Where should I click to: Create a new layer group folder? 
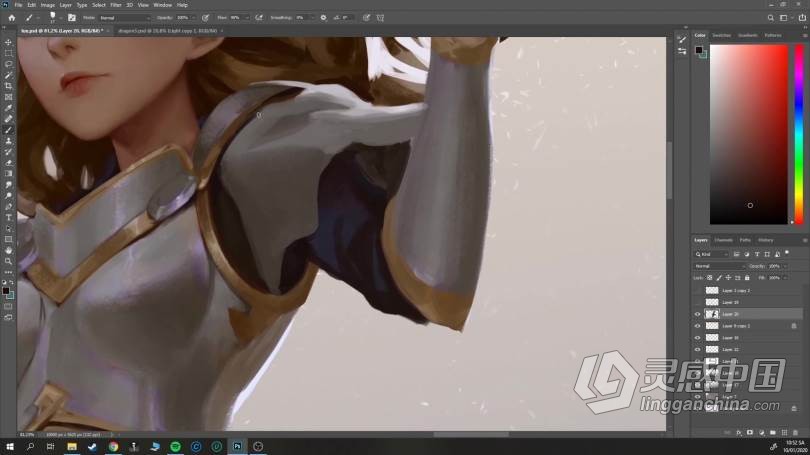pos(772,432)
